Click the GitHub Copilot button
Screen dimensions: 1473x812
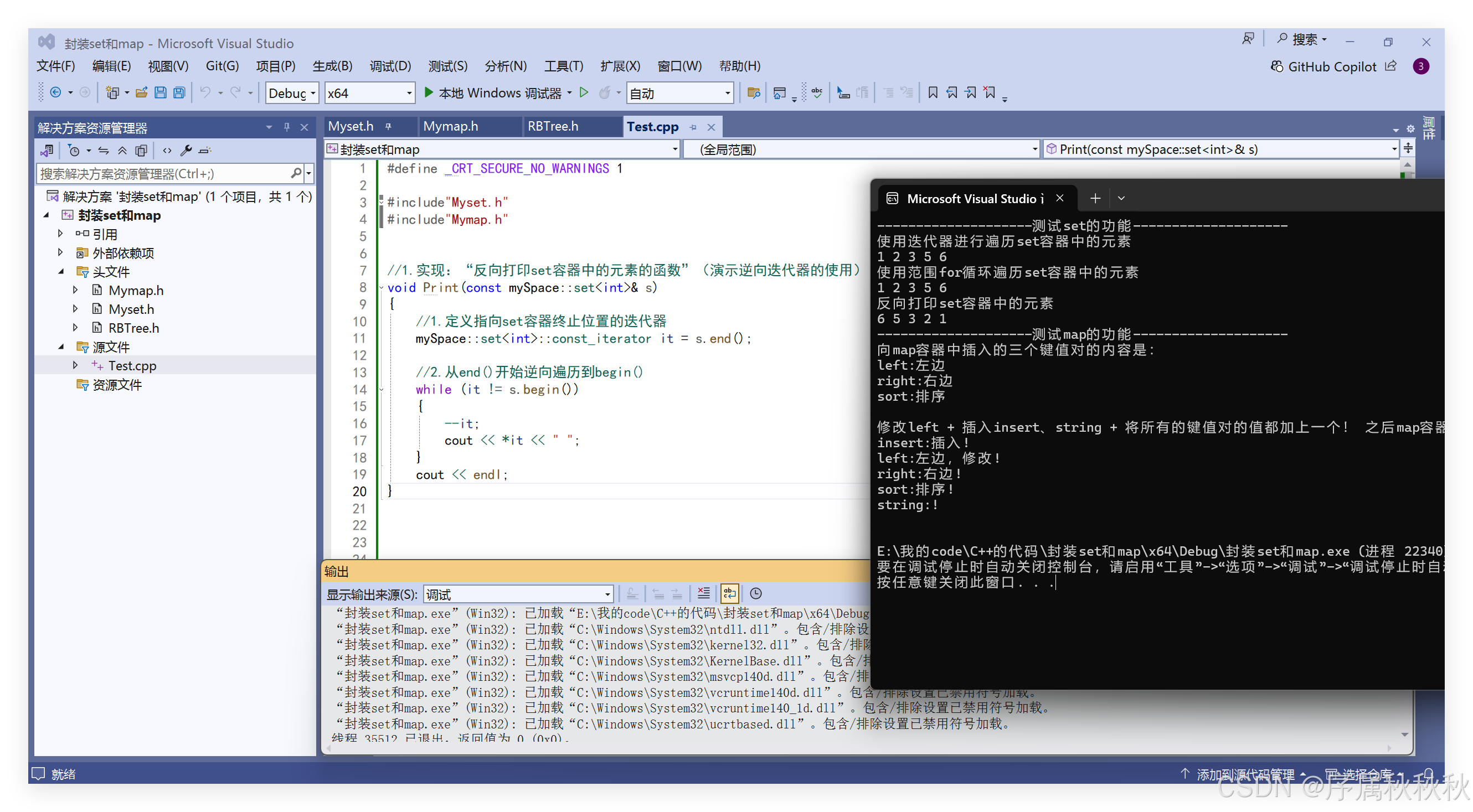[x=1323, y=67]
